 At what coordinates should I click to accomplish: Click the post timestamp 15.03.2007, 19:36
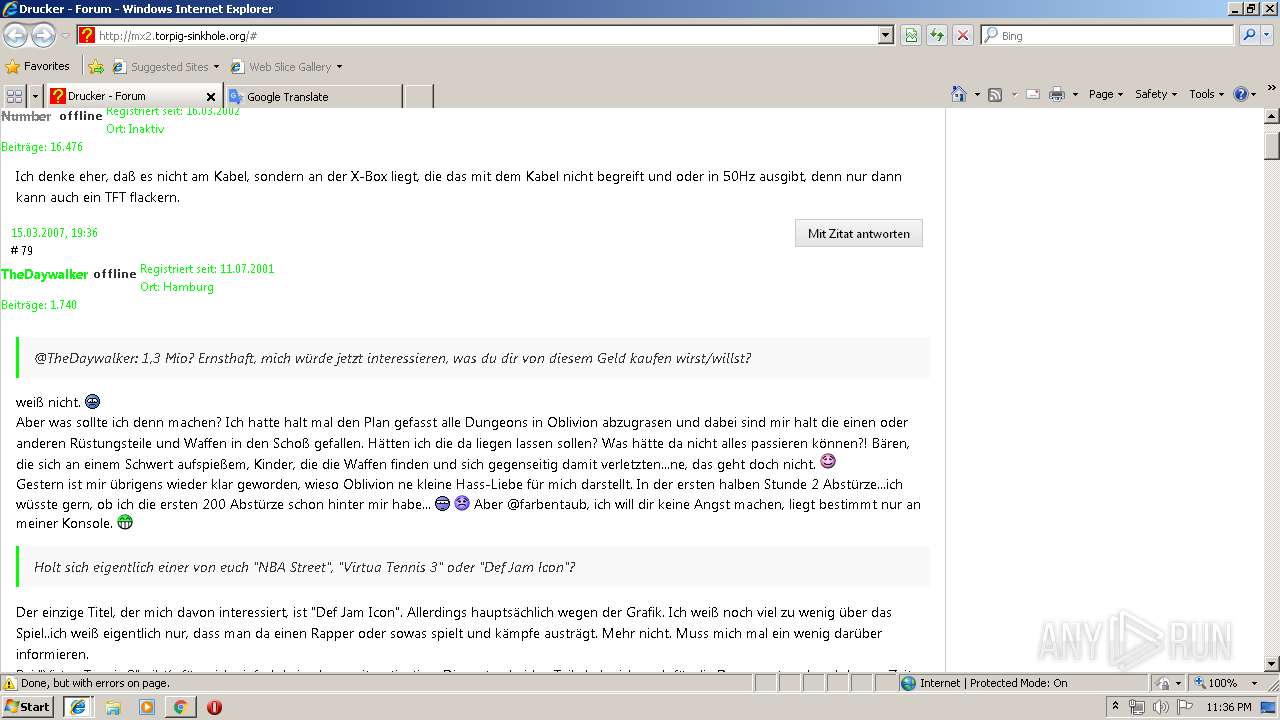54,232
